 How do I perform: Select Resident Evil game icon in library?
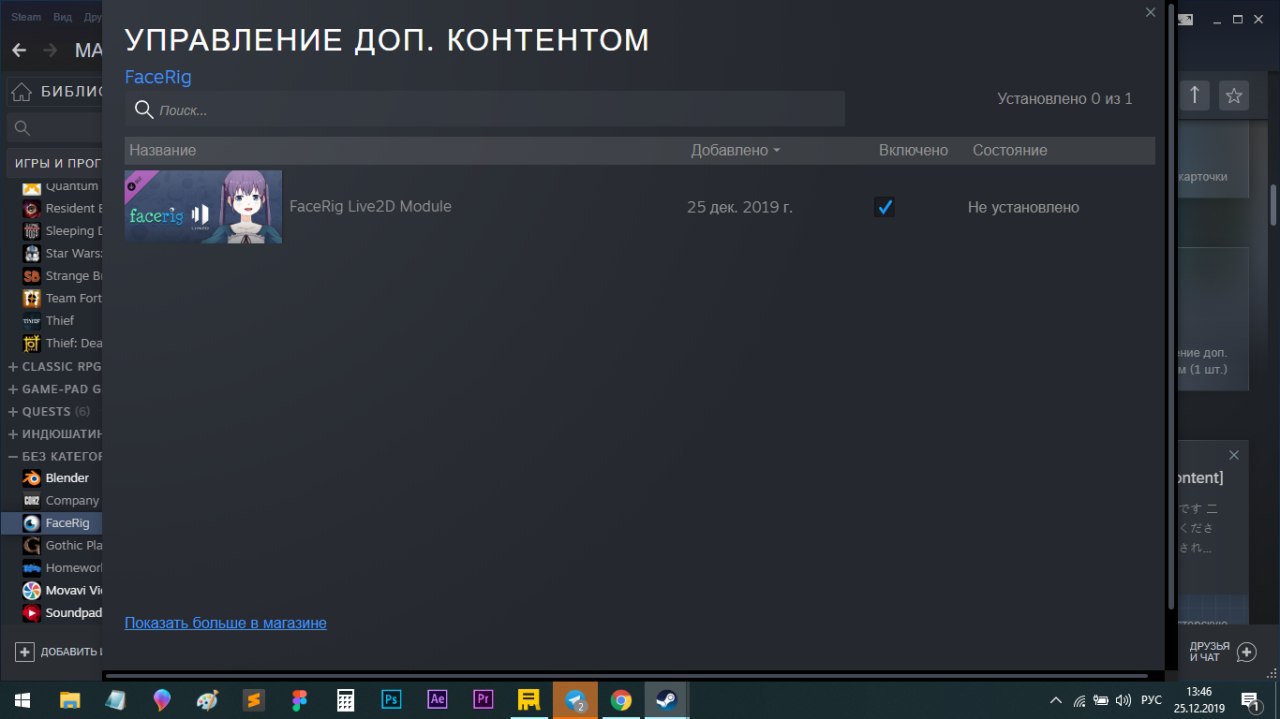click(31, 208)
